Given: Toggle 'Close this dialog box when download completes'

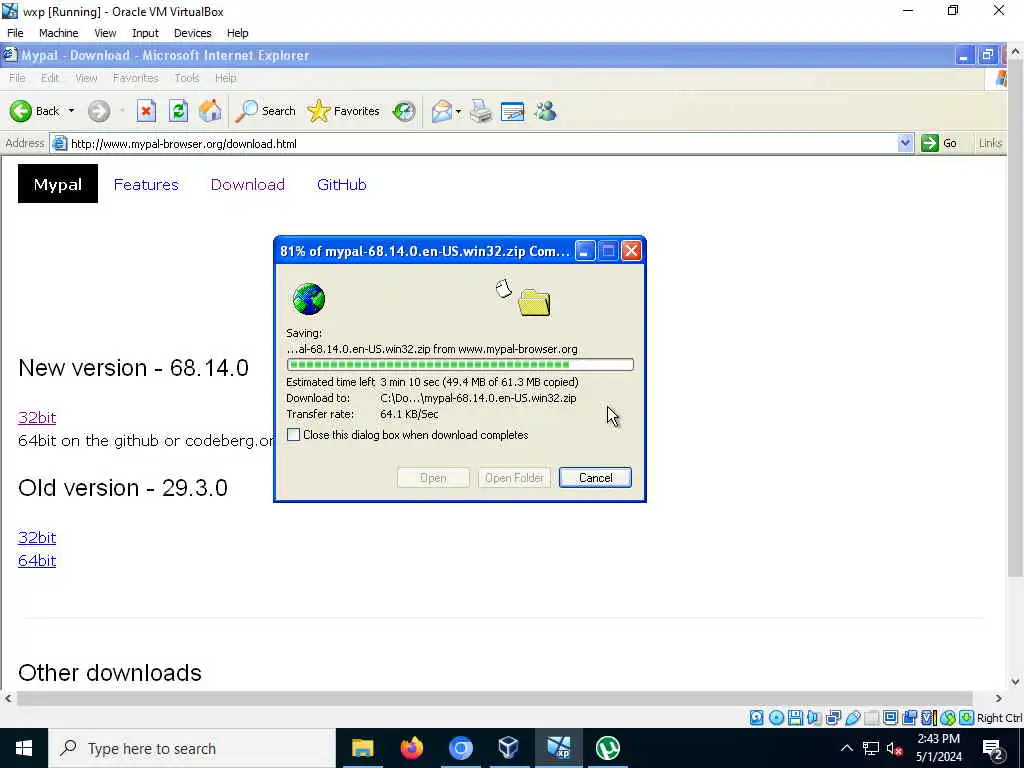Looking at the screenshot, I should [294, 435].
